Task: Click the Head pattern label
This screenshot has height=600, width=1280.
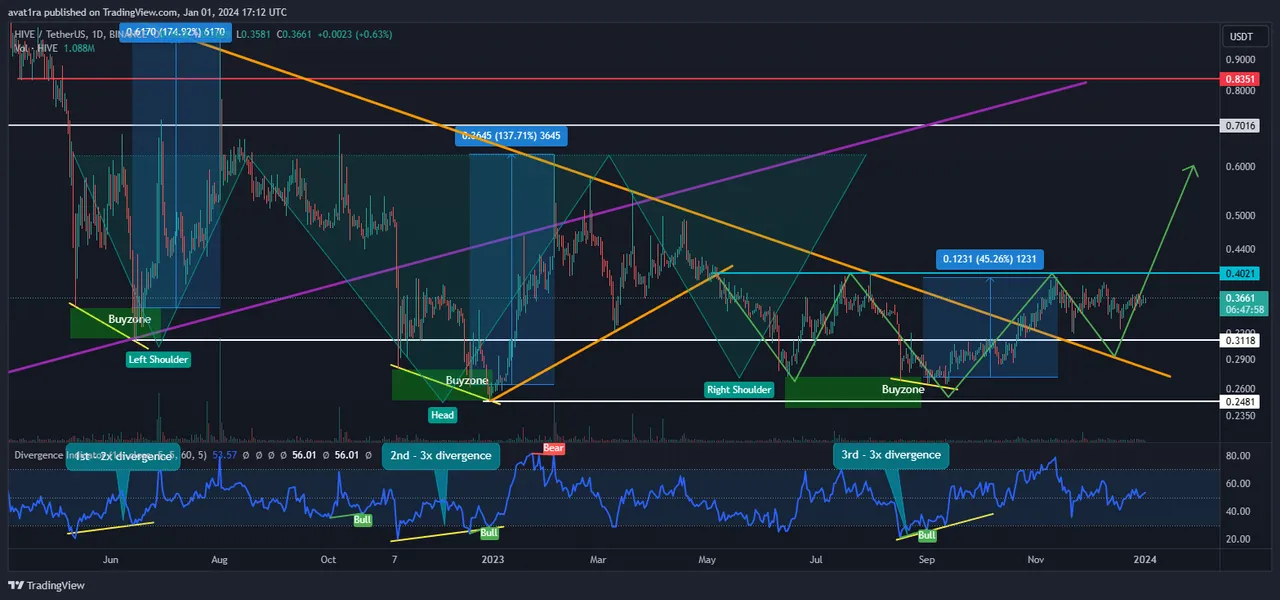Action: click(443, 415)
